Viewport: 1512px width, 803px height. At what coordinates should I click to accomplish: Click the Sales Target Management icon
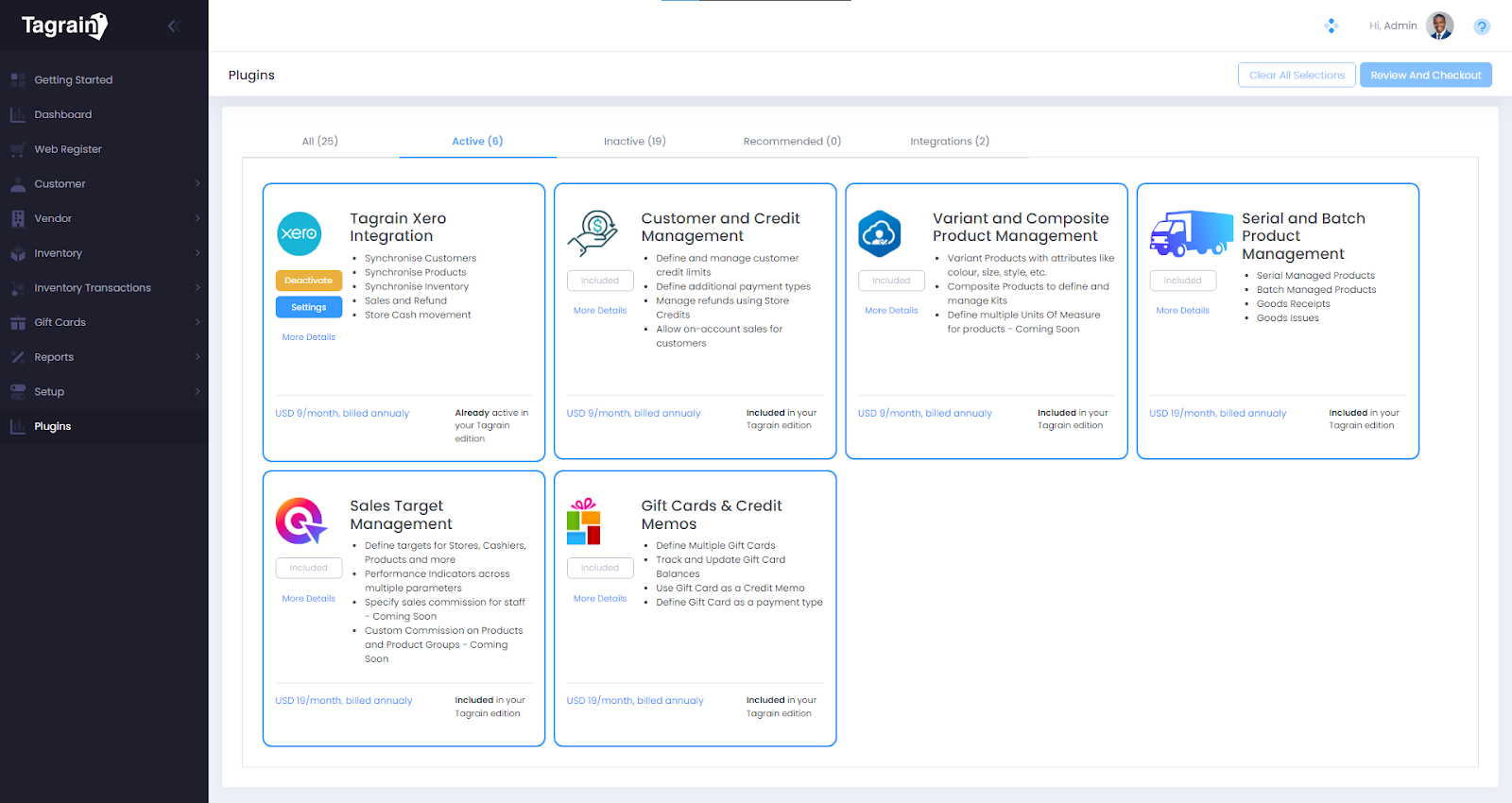[301, 521]
